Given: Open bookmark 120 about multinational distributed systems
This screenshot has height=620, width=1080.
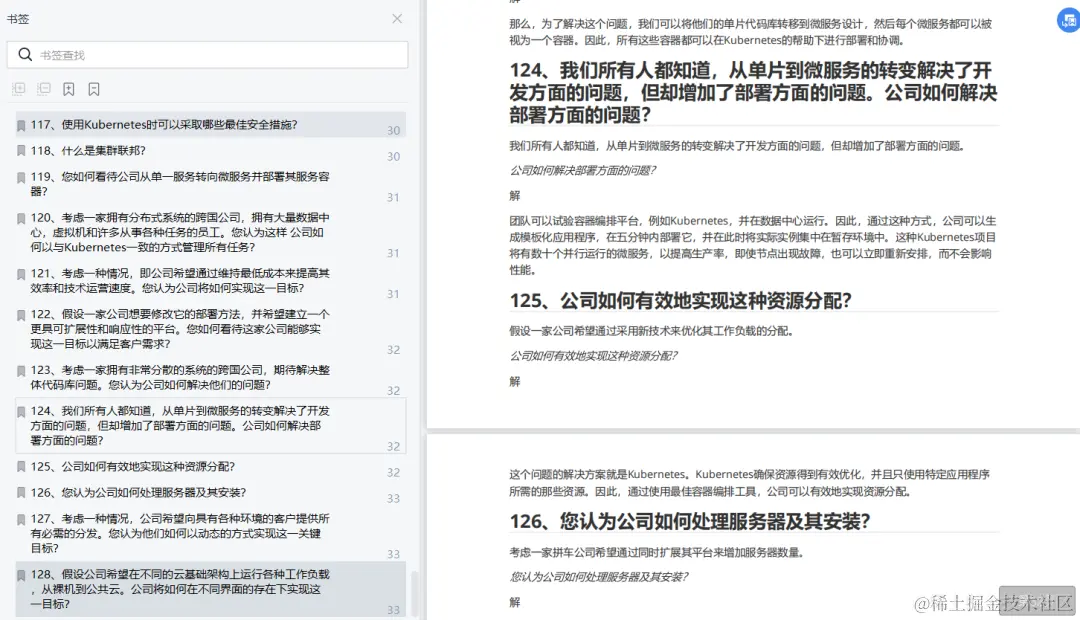Looking at the screenshot, I should click(210, 232).
